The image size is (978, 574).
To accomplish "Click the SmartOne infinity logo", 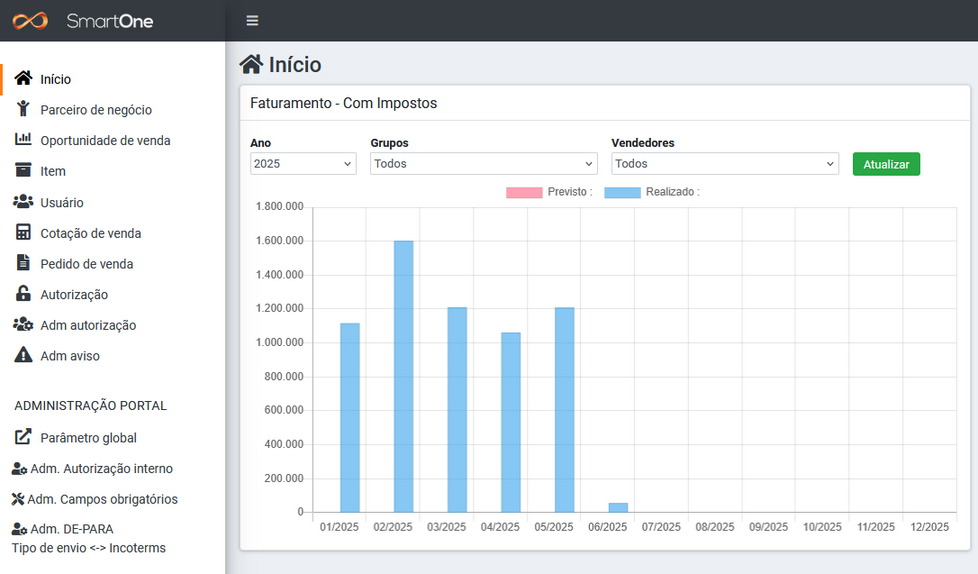I will point(30,21).
